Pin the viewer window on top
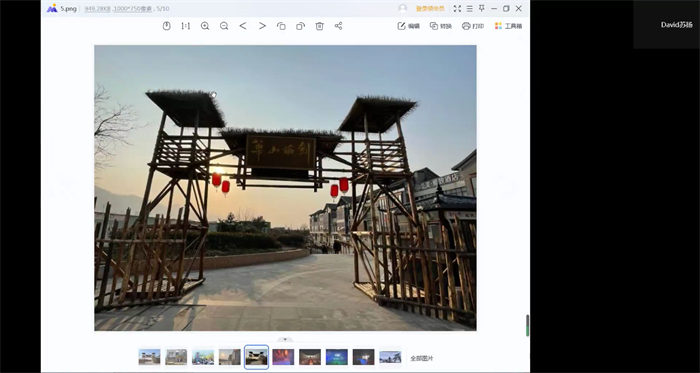This screenshot has height=373, width=700. coord(482,8)
